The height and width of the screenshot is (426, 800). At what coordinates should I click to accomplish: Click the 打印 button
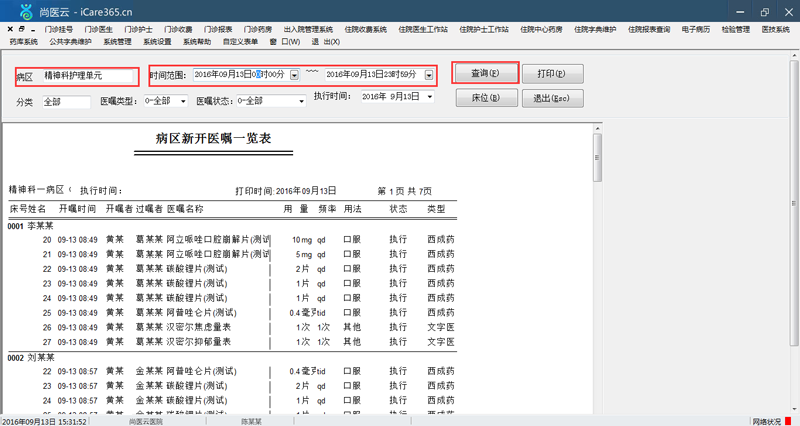pos(553,73)
